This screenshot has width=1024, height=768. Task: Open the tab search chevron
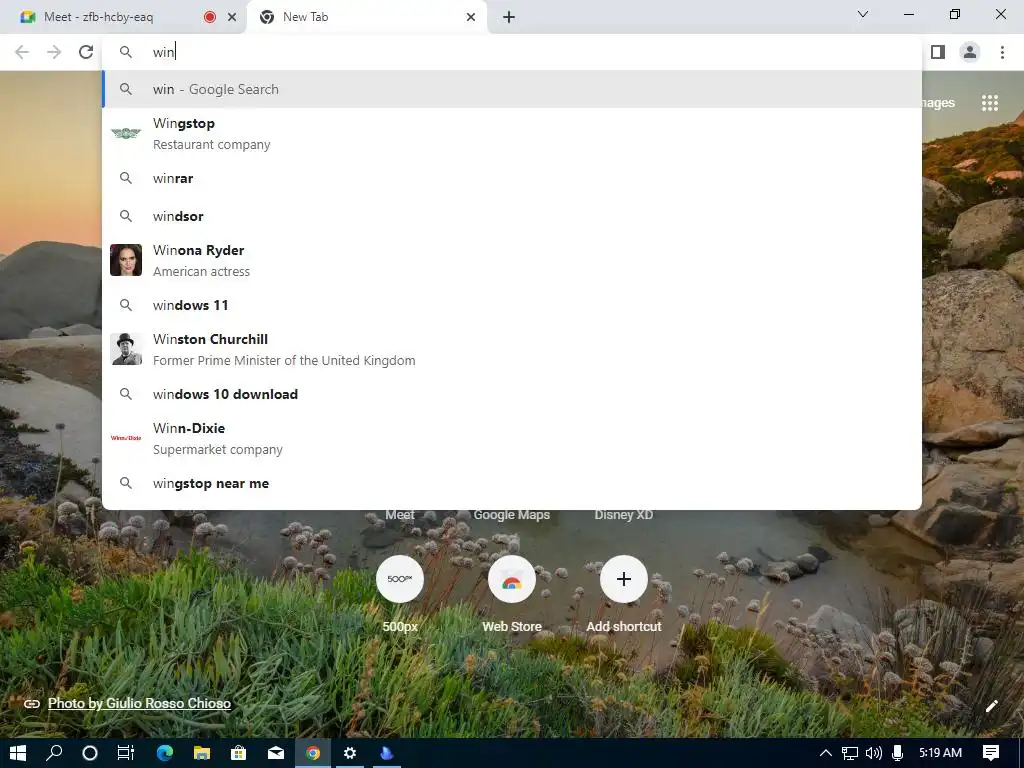[x=863, y=14]
